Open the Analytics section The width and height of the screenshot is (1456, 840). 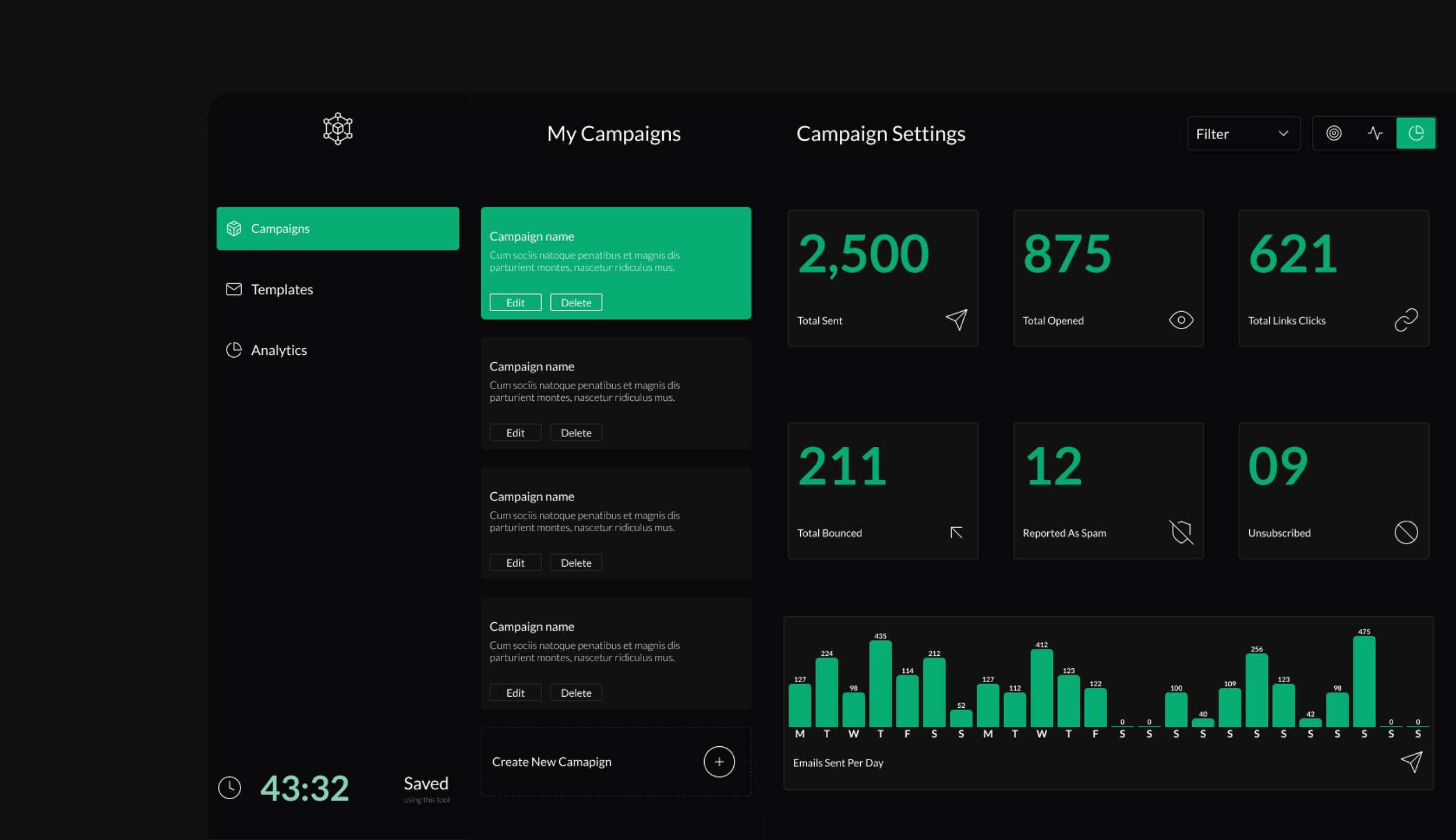point(279,350)
